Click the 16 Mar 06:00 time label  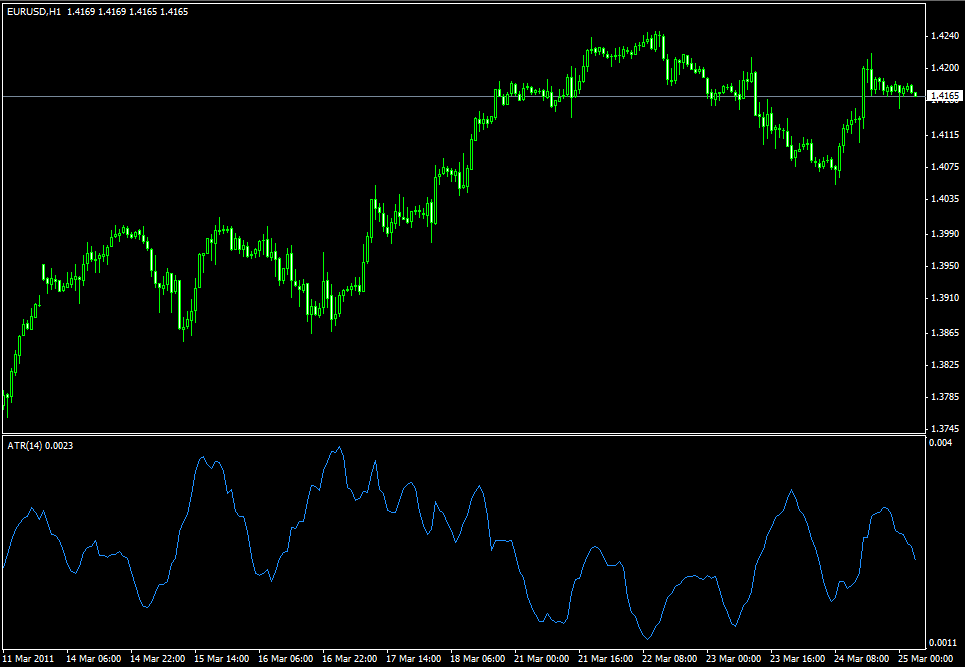pyautogui.click(x=286, y=658)
